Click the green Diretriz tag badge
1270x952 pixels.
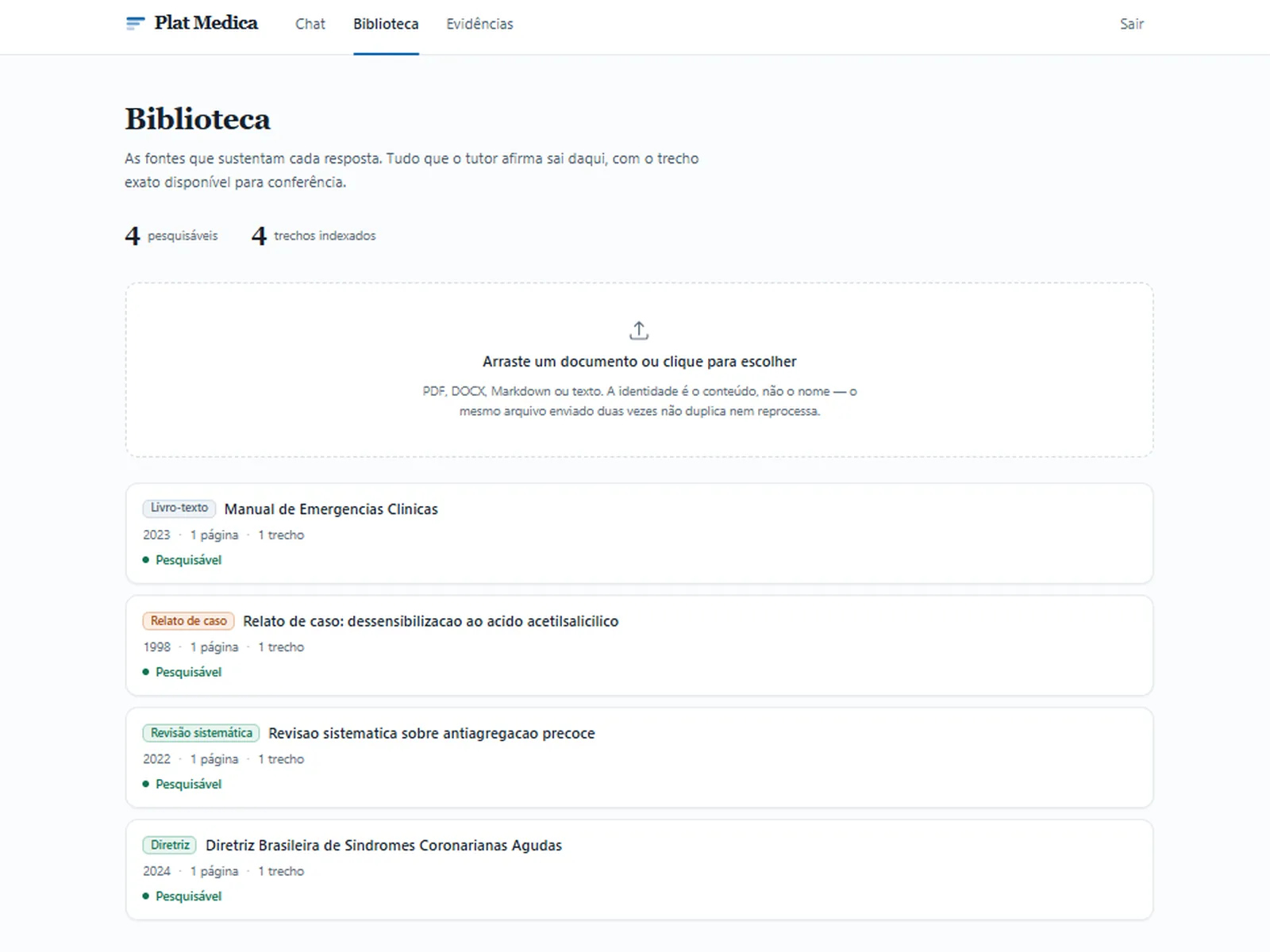(170, 845)
